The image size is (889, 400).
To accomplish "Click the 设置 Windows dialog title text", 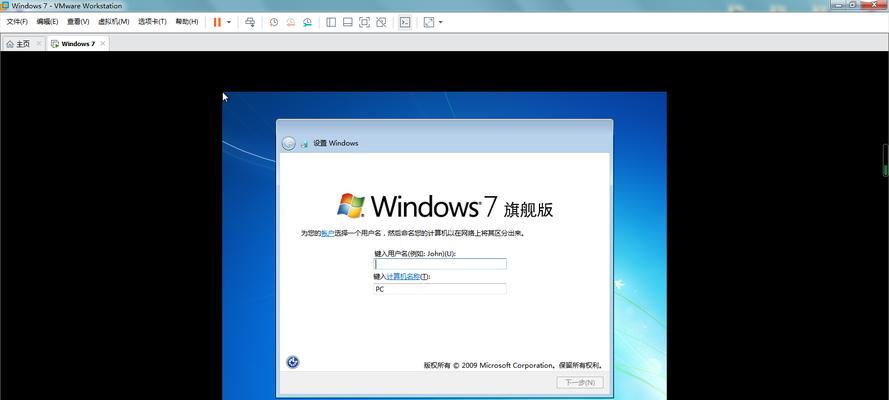I will coord(336,143).
